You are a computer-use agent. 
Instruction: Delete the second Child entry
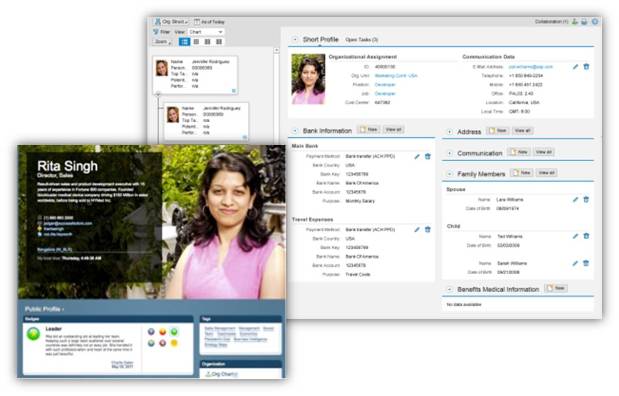point(586,263)
